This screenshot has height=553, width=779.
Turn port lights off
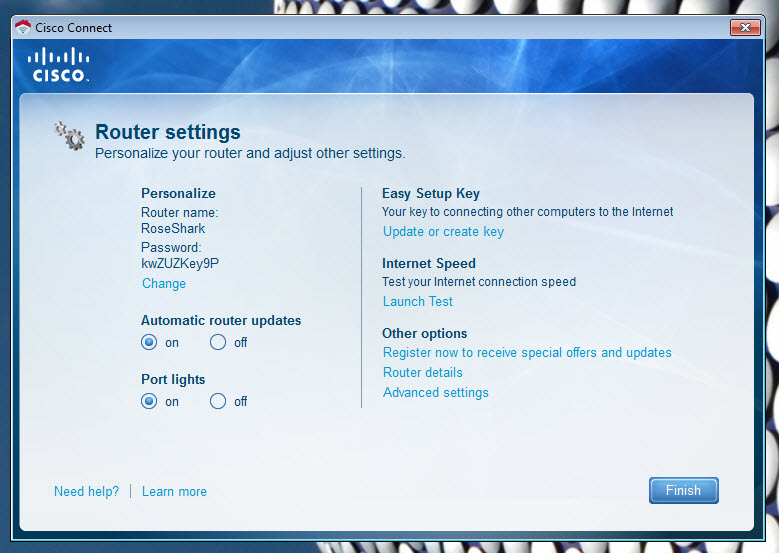coord(218,401)
